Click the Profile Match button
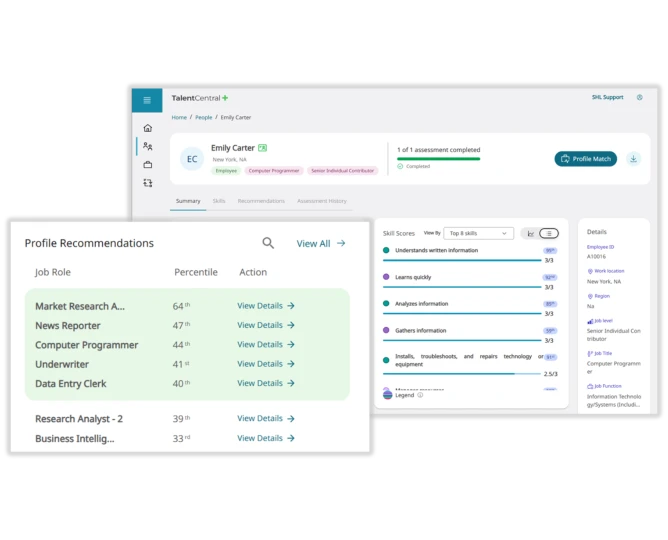 [x=586, y=159]
